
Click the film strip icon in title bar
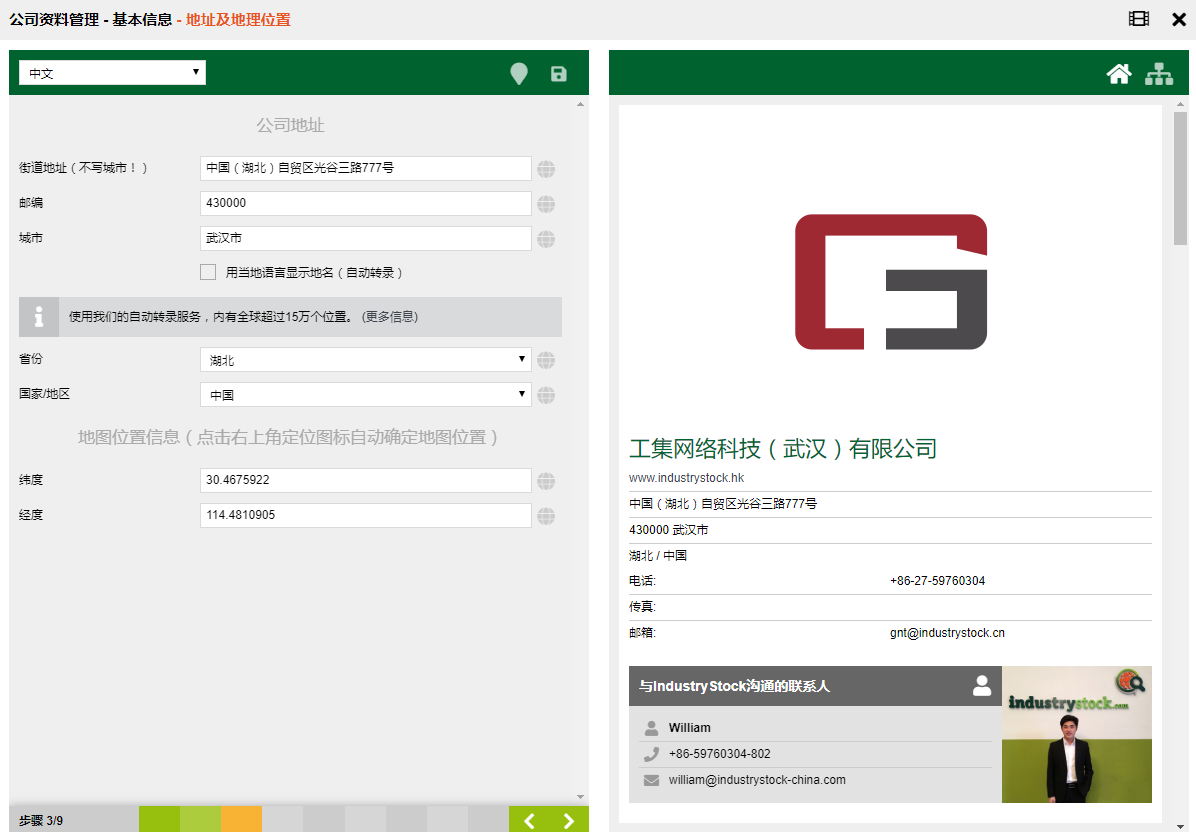click(1138, 19)
